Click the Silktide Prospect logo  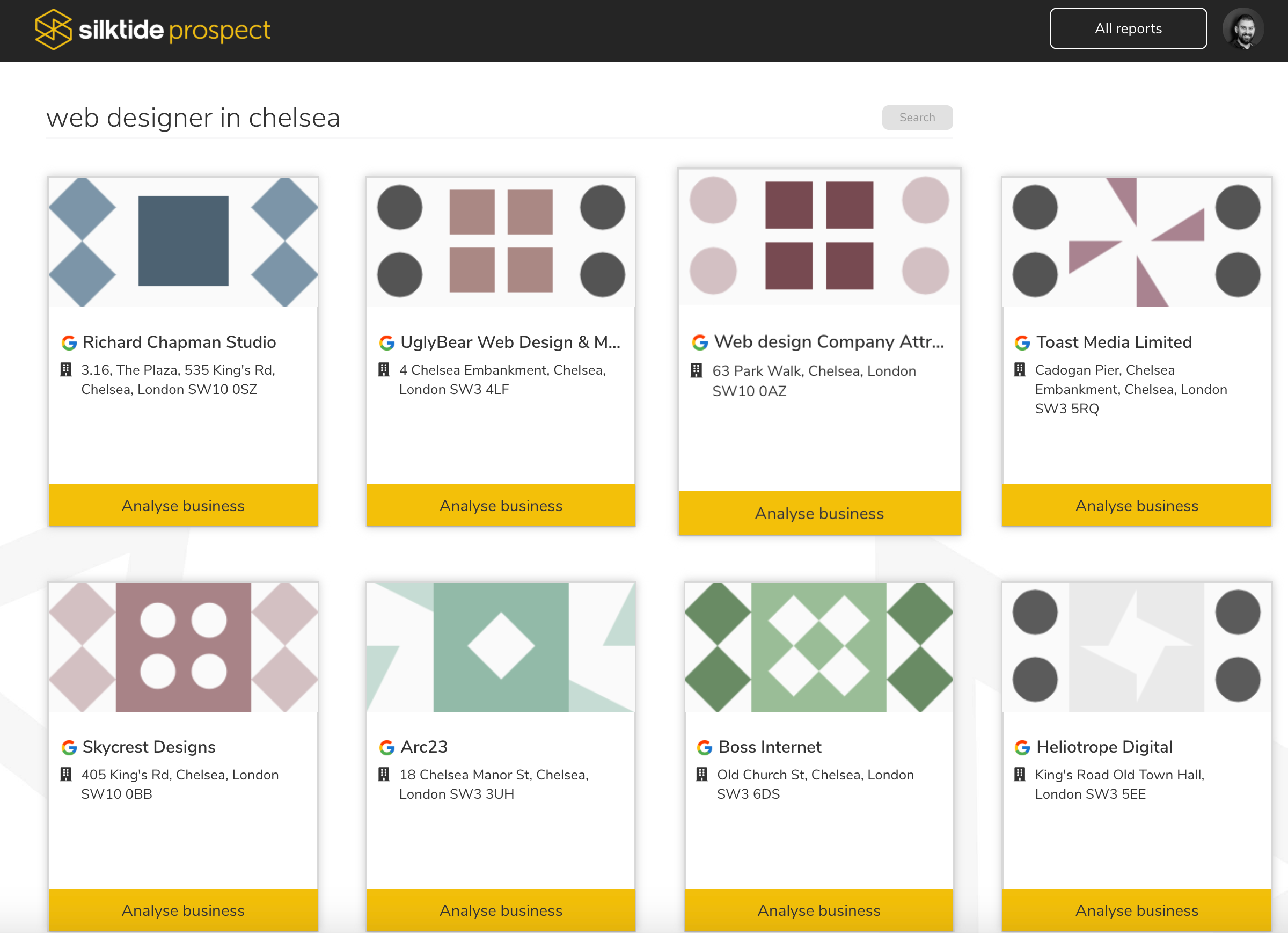click(152, 30)
